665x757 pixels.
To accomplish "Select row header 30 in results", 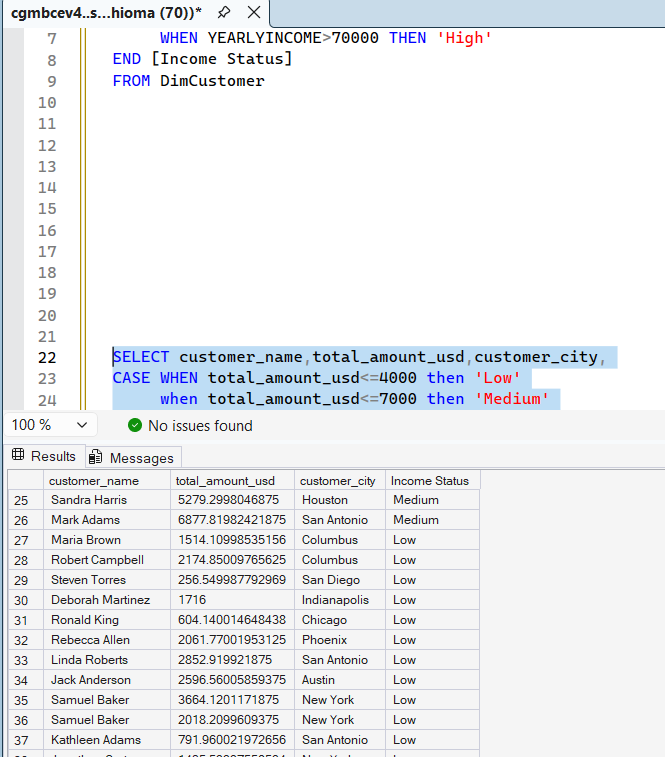I will pos(26,600).
